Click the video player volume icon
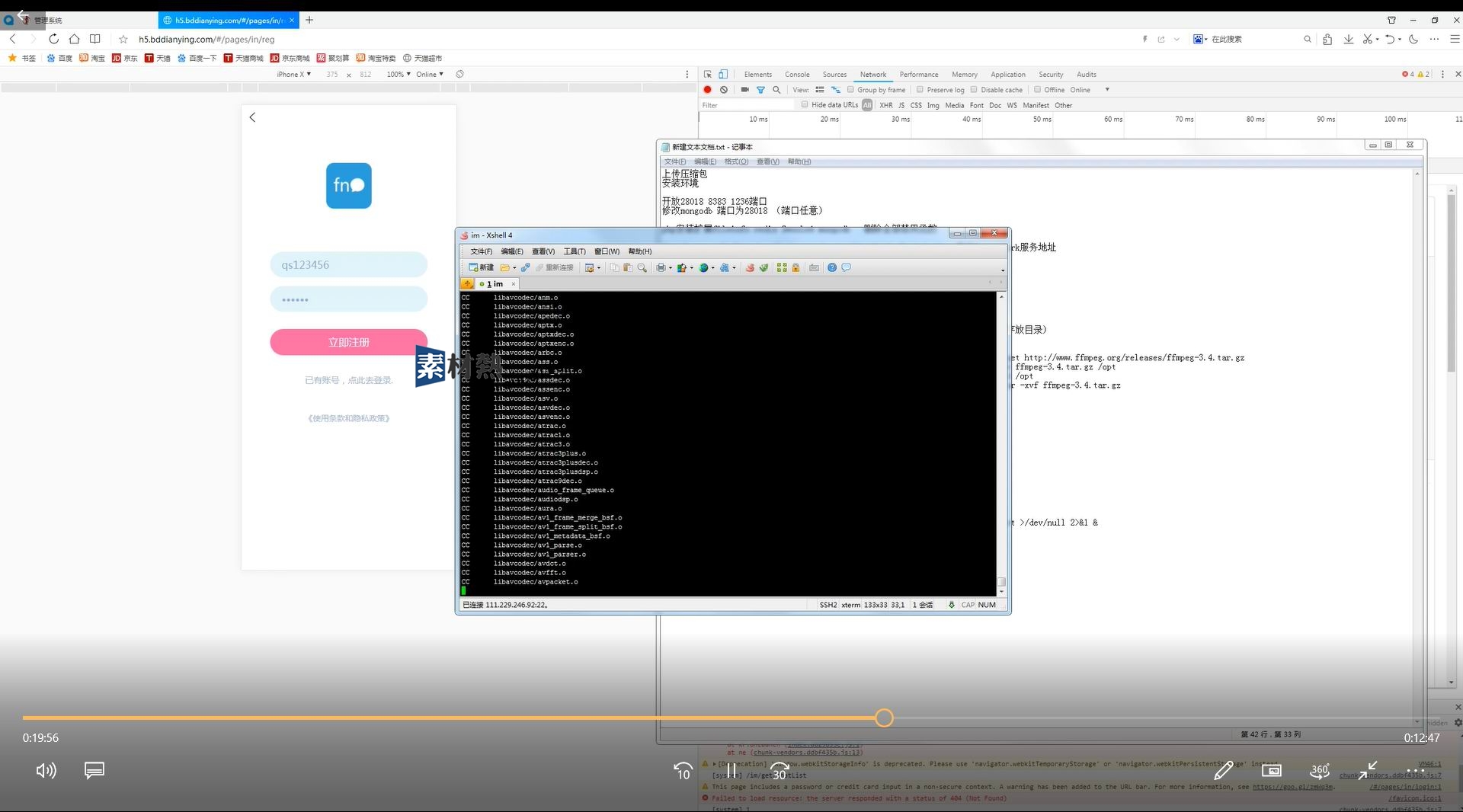This screenshot has width=1463, height=812. point(46,771)
